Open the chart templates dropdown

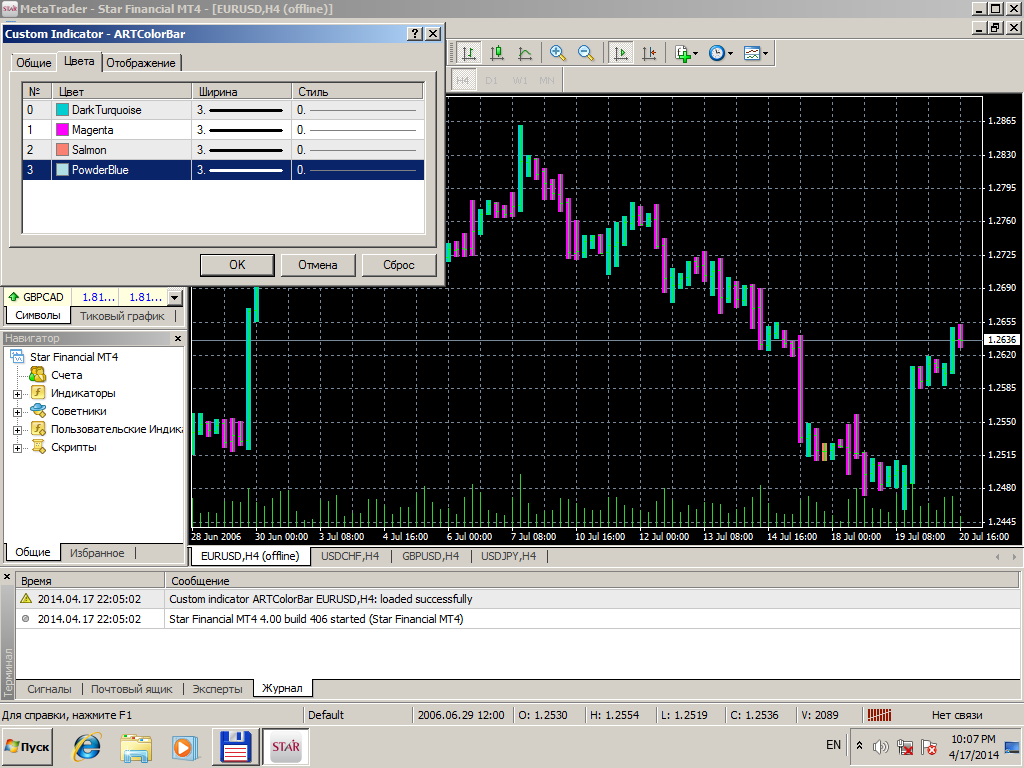[756, 53]
